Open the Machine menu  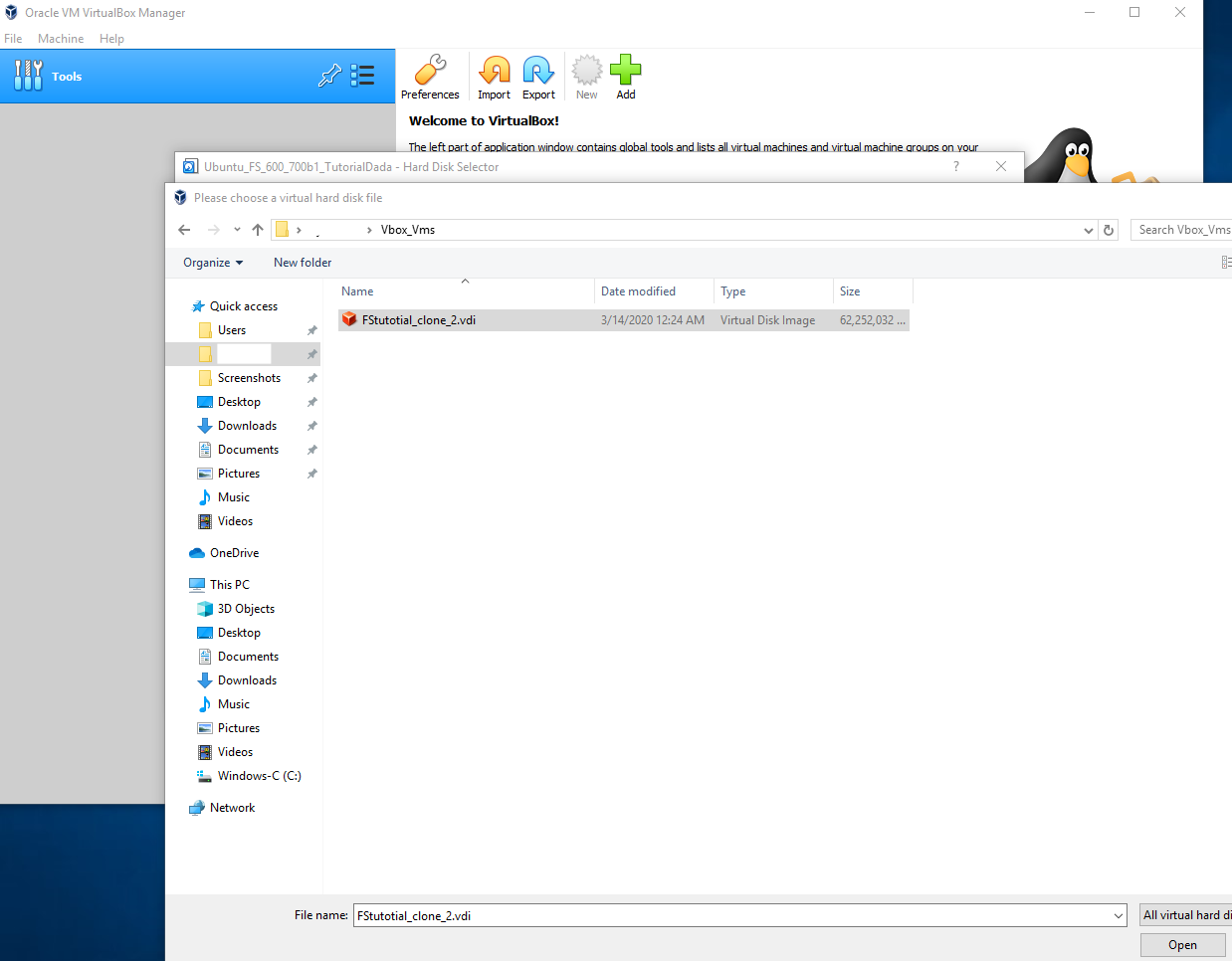[x=61, y=39]
